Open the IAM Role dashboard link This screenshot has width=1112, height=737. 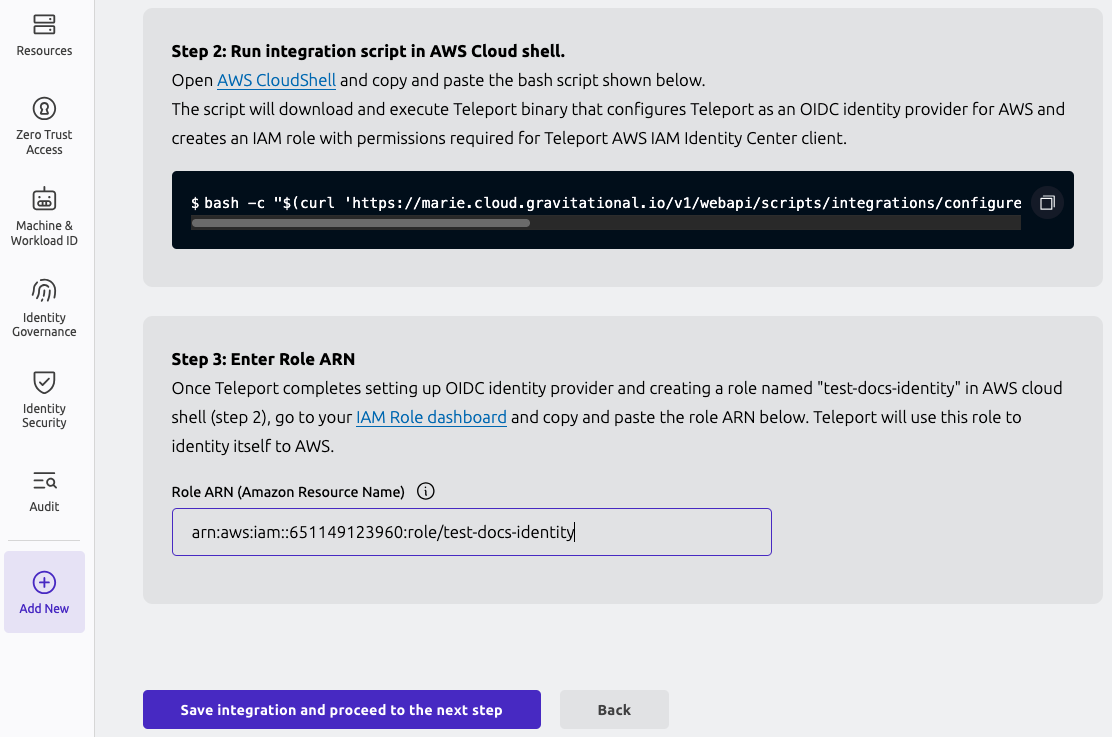click(x=431, y=417)
